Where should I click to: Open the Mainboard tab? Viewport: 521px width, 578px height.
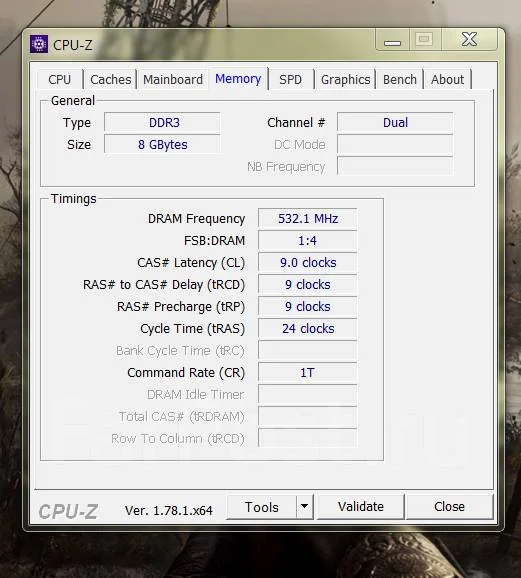pos(173,79)
